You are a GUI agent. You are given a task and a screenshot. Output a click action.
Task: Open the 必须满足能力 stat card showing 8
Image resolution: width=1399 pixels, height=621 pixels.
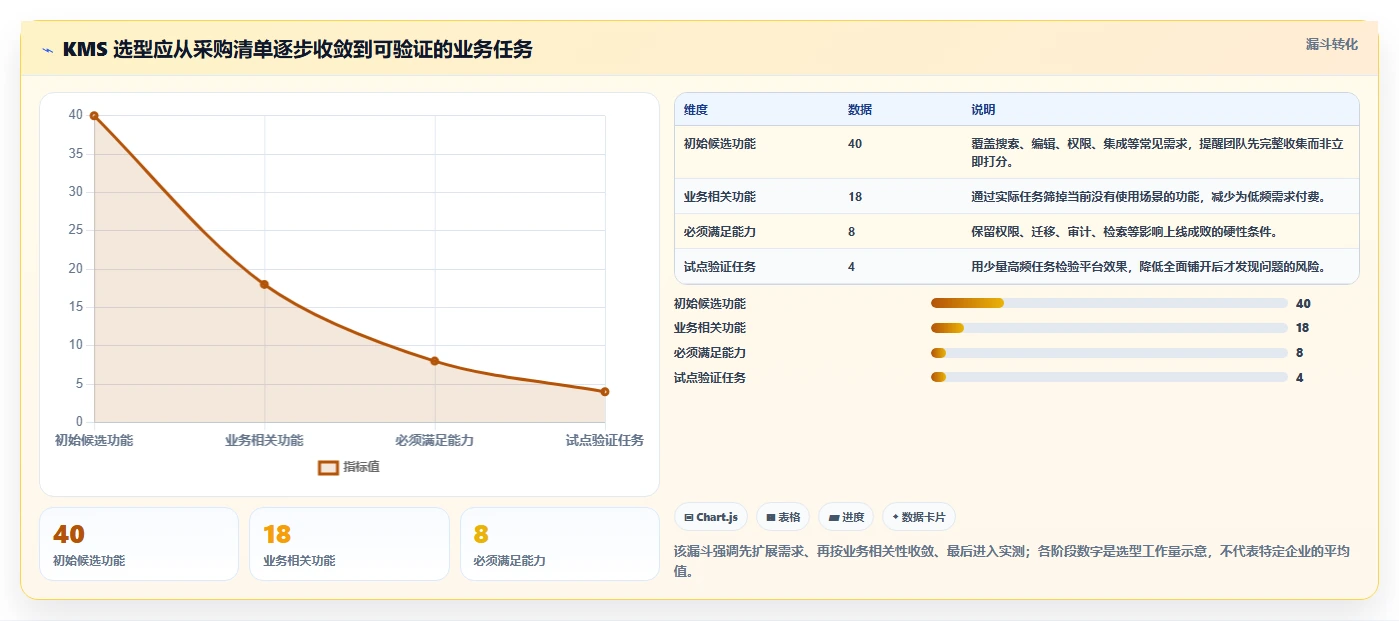click(559, 544)
